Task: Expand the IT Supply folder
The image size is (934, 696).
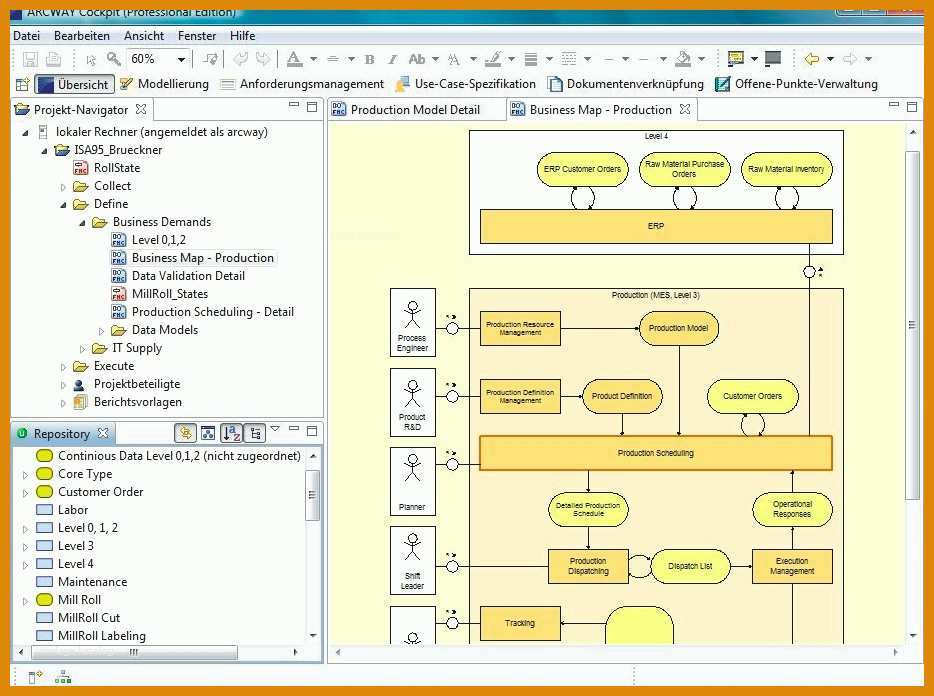Action: point(82,349)
